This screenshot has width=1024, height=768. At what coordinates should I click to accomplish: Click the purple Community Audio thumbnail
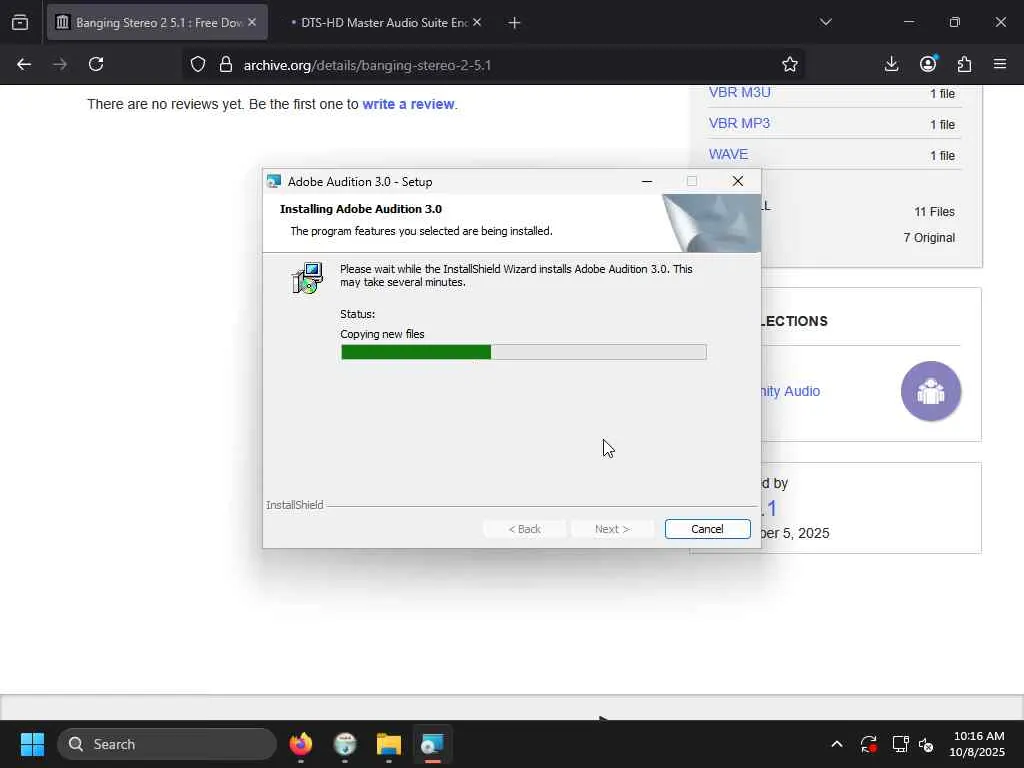pos(931,391)
